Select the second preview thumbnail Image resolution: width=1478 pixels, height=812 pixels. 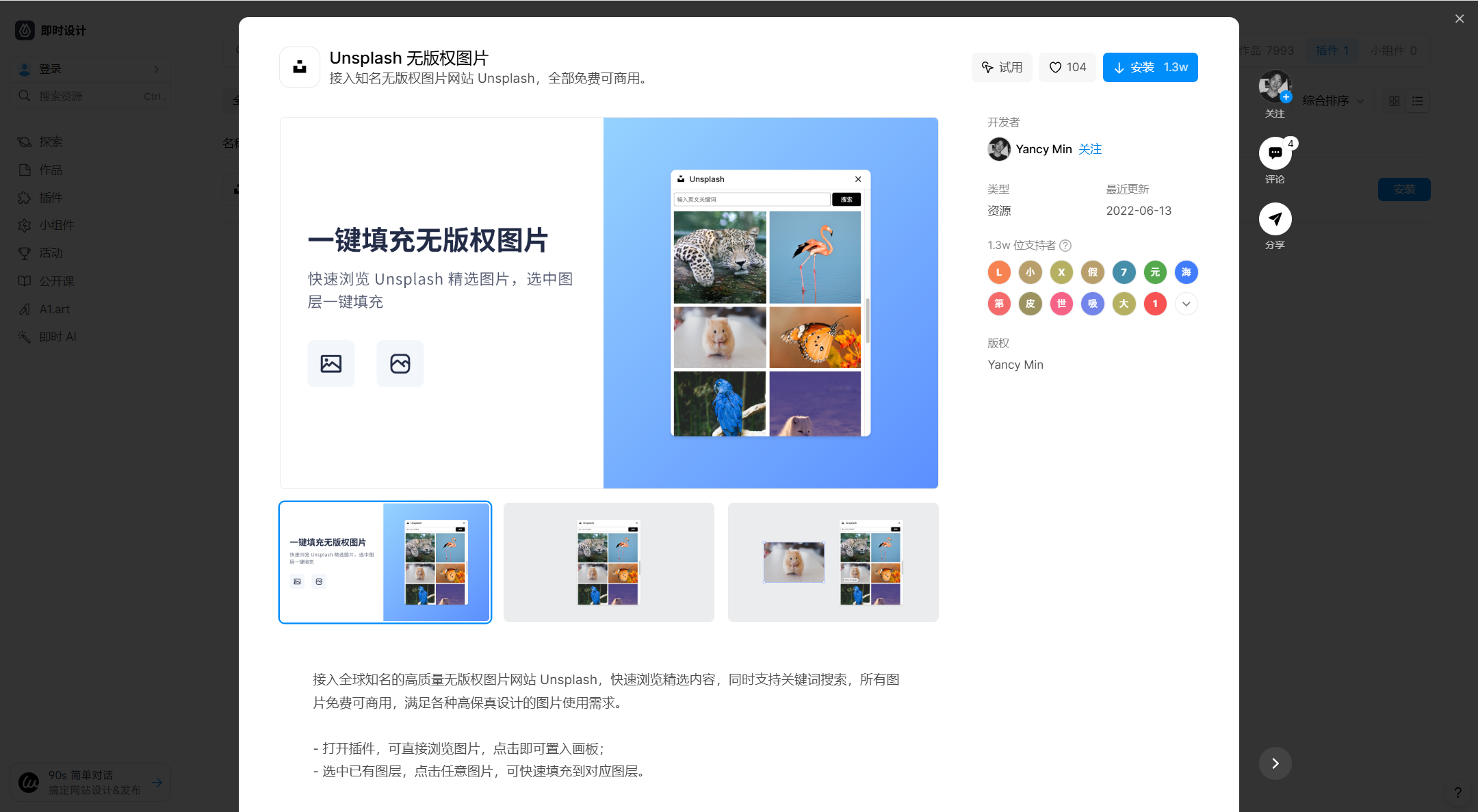608,562
